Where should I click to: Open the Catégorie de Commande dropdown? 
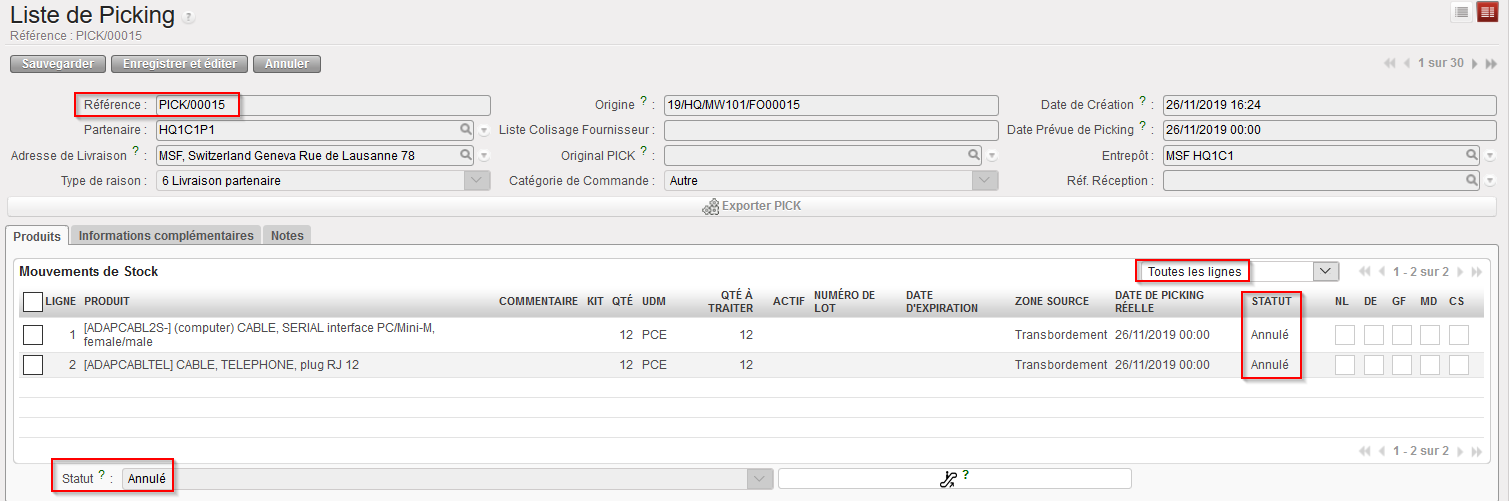click(x=985, y=181)
